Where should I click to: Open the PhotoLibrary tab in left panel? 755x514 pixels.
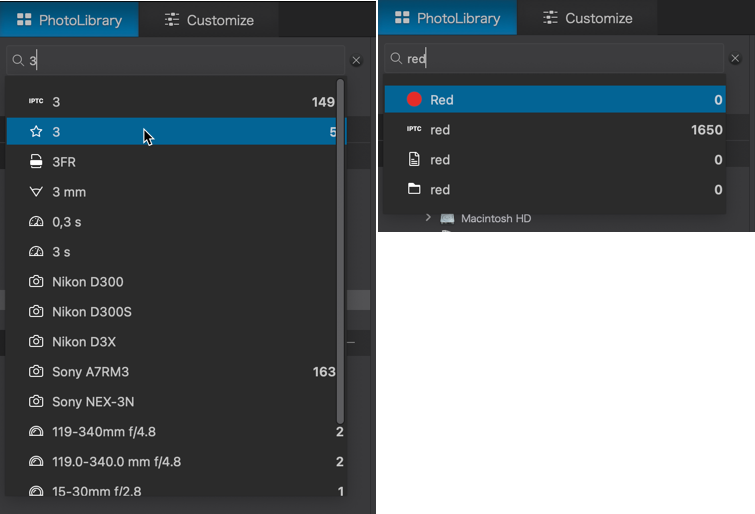pos(69,20)
